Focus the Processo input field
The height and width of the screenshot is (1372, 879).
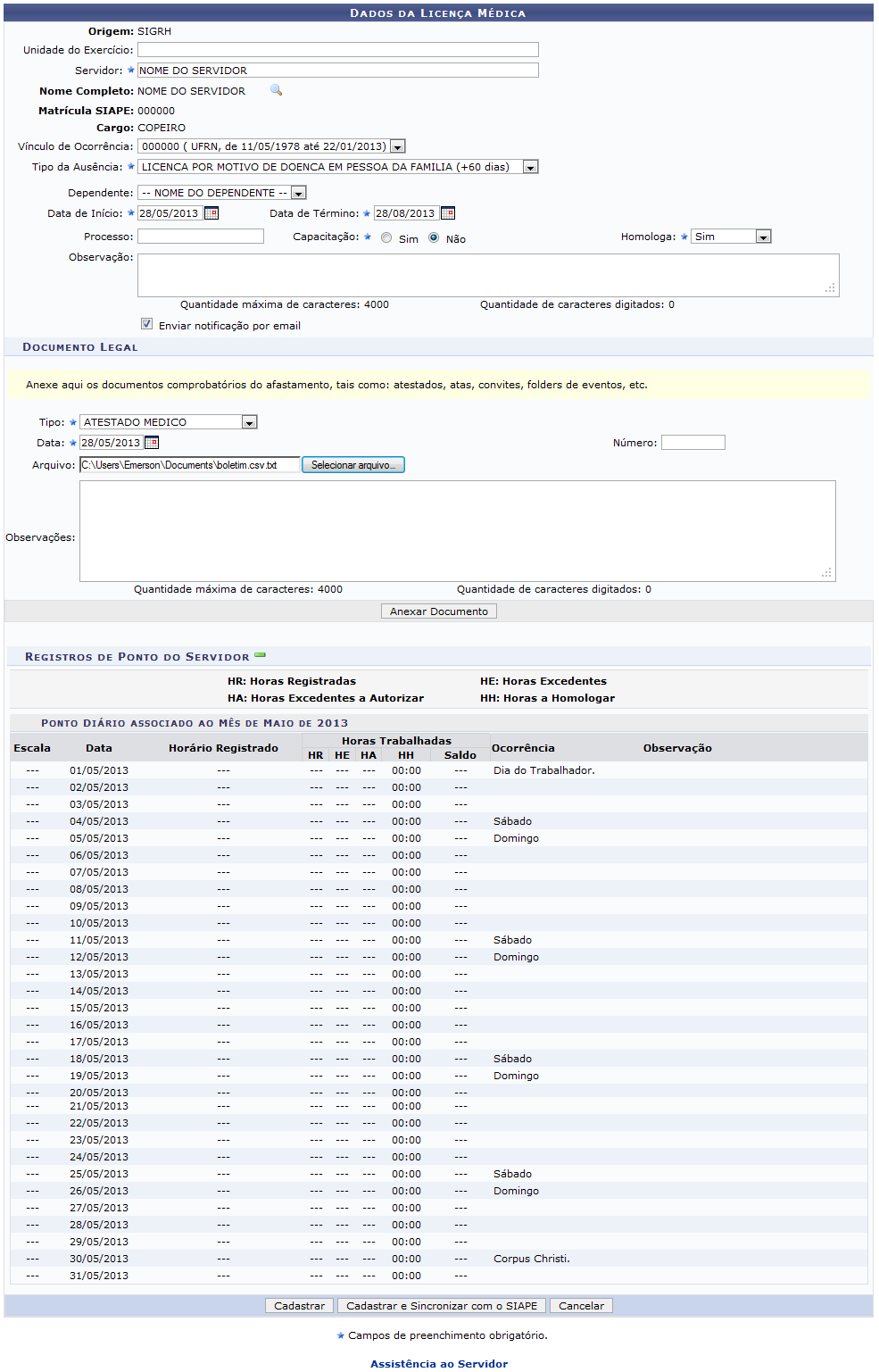click(x=201, y=237)
